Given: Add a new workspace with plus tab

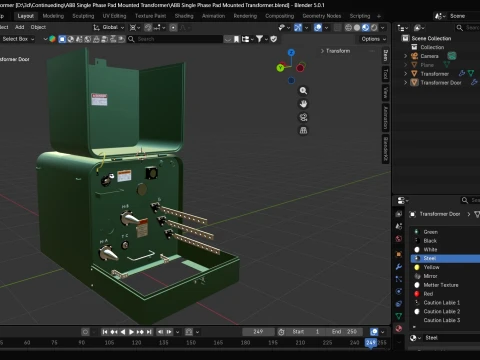Looking at the screenshot, I should click(x=379, y=16).
